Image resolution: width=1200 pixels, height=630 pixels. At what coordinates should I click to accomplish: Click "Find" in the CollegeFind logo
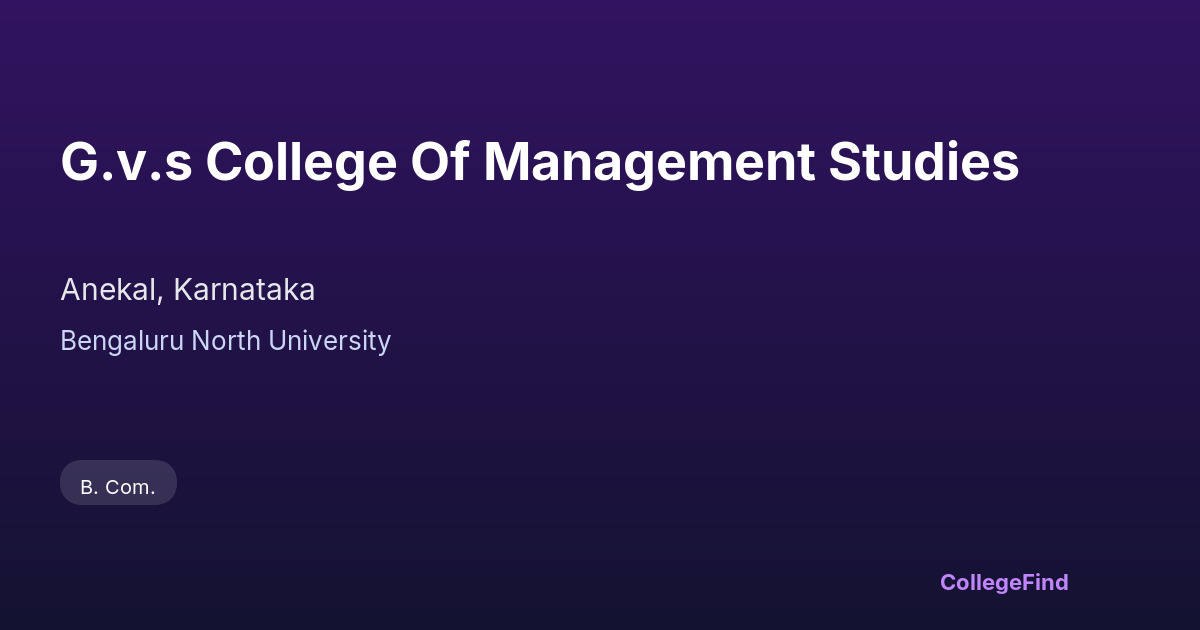[x=1045, y=582]
